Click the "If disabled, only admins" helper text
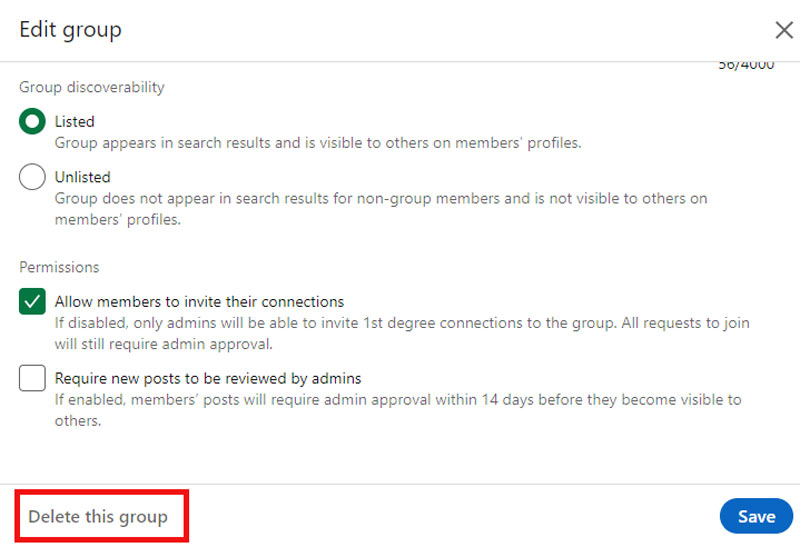Image resolution: width=800 pixels, height=547 pixels. pyautogui.click(x=400, y=323)
